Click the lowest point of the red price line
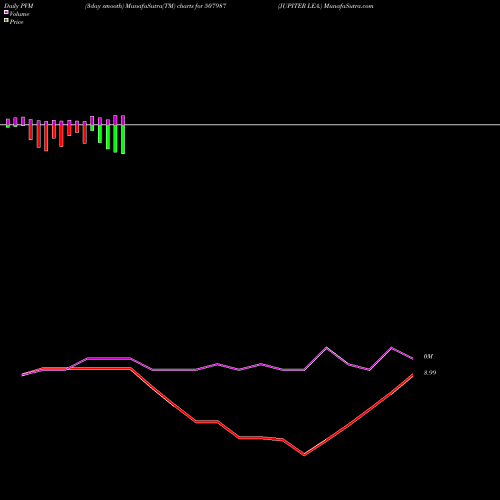 pos(304,455)
